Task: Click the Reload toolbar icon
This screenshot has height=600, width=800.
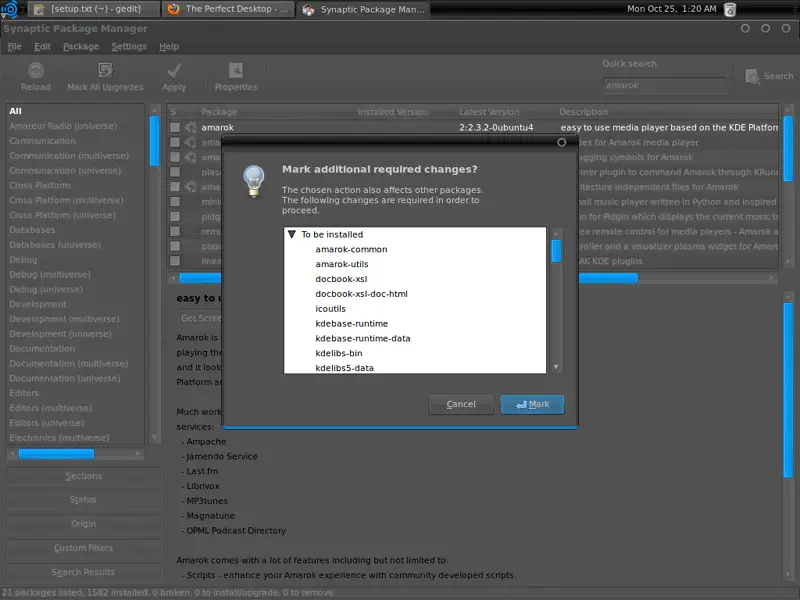Action: click(36, 70)
